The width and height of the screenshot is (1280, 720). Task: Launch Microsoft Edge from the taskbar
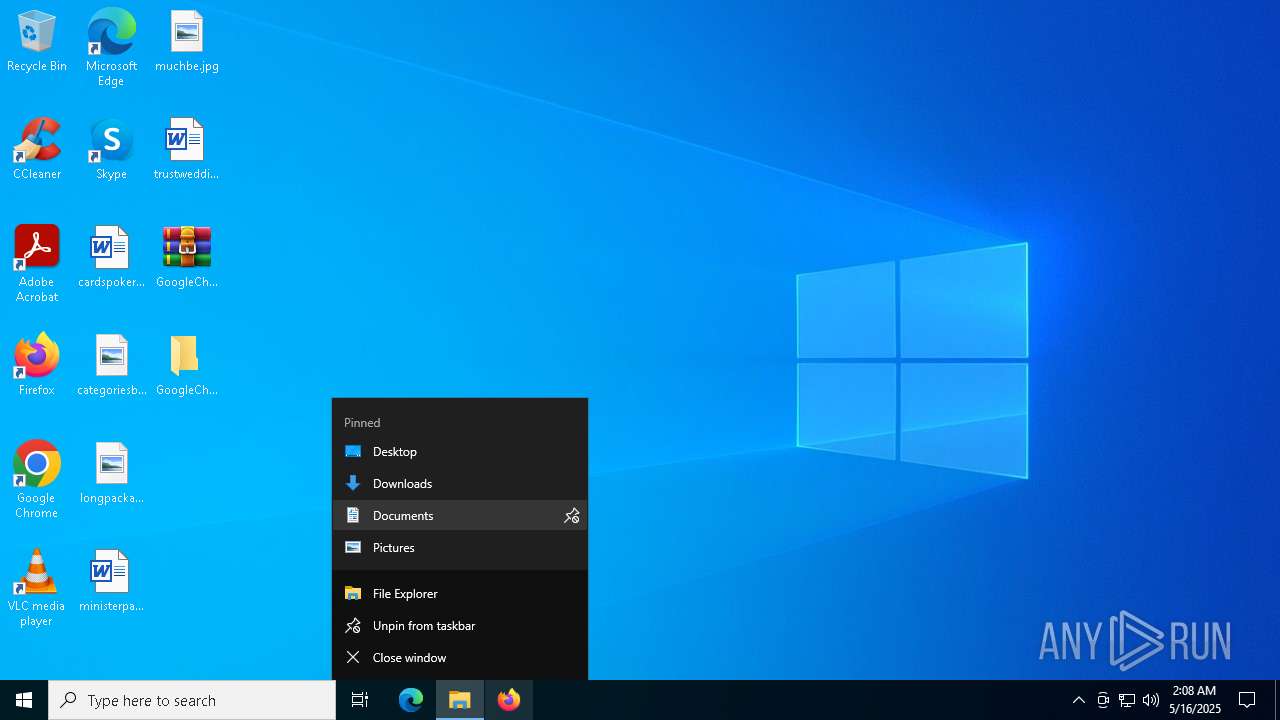pyautogui.click(x=411, y=700)
